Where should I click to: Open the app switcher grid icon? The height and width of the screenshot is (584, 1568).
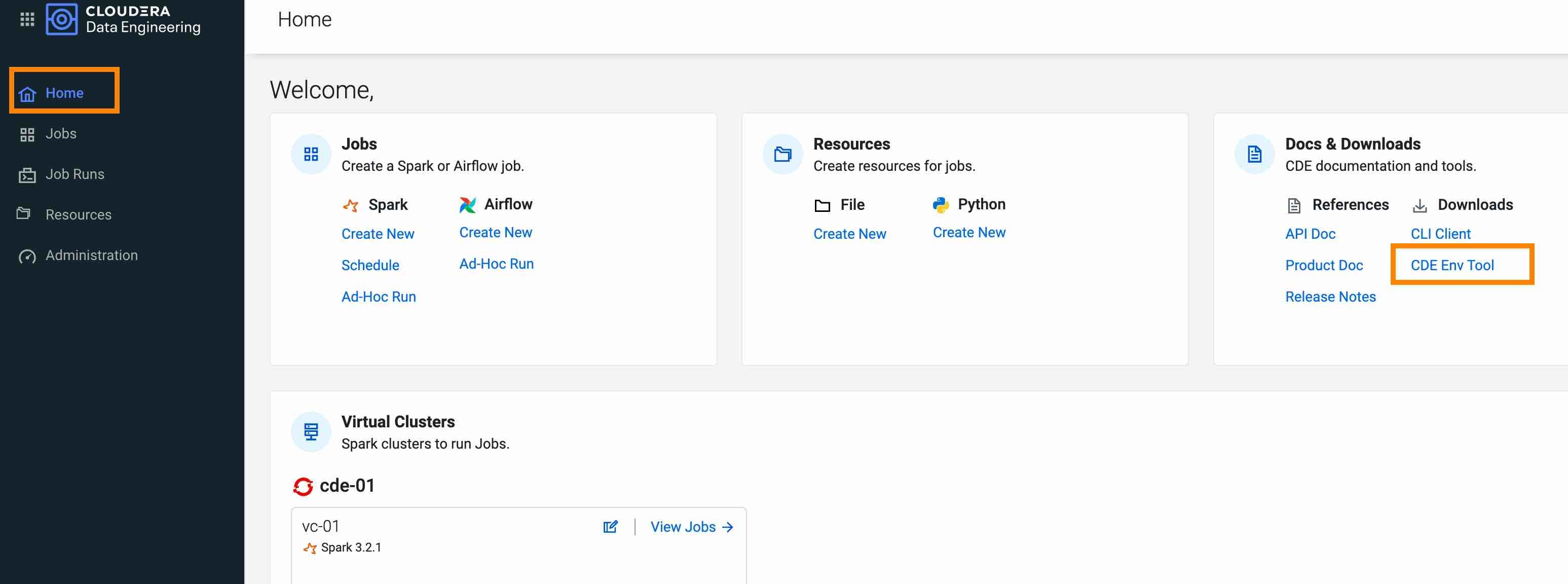pyautogui.click(x=27, y=19)
